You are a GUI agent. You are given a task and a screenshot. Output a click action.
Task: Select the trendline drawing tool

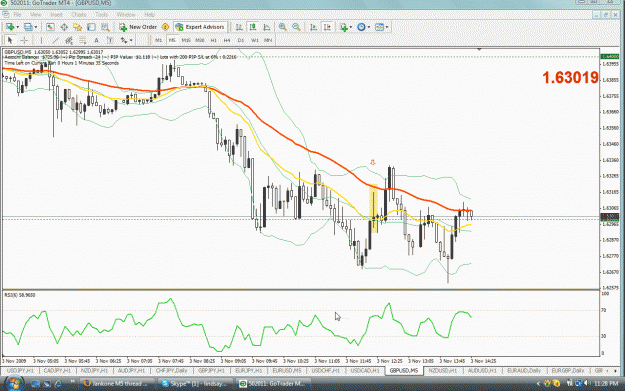point(55,40)
